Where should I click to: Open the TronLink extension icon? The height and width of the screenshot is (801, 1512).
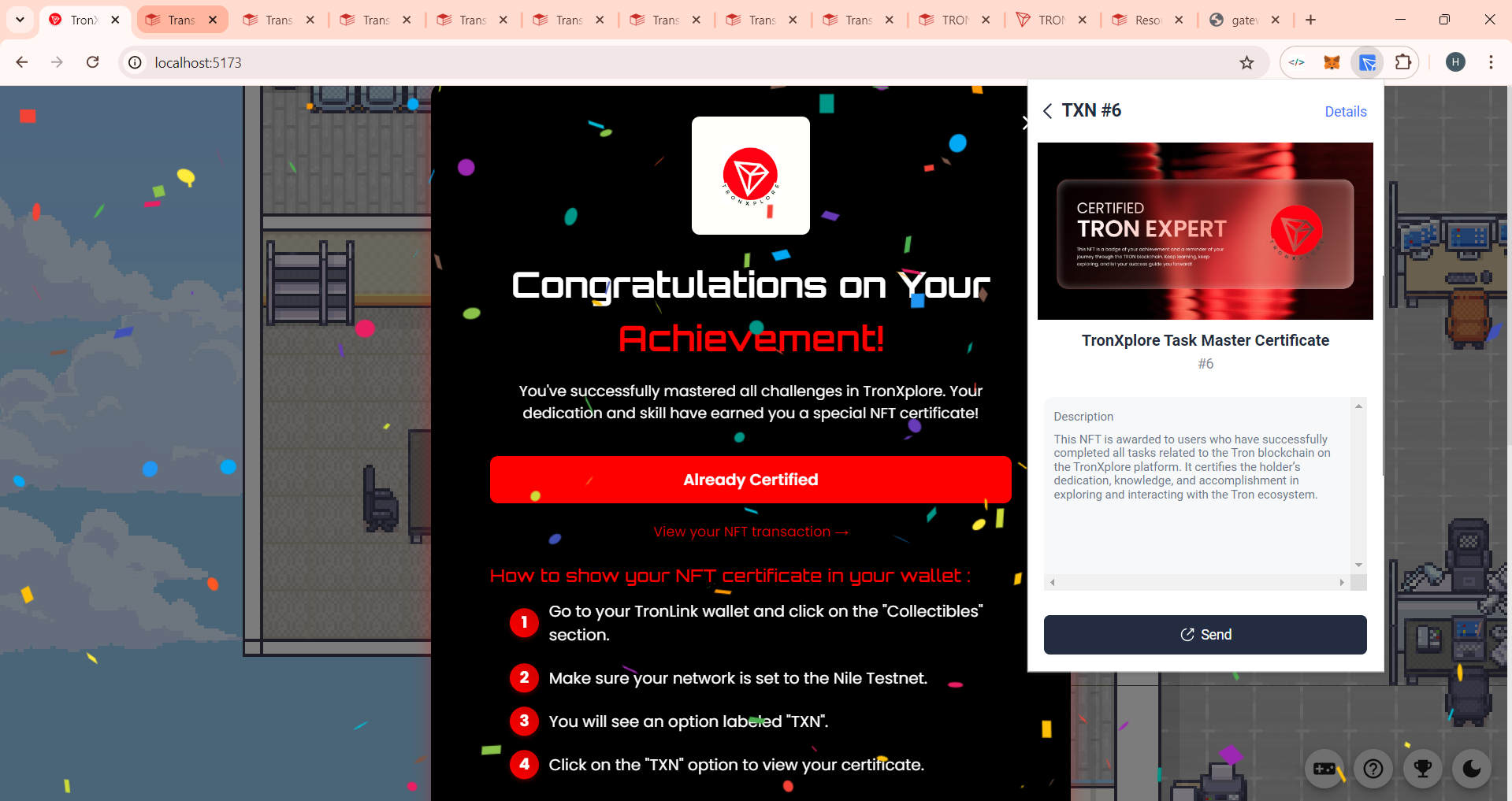point(1368,63)
